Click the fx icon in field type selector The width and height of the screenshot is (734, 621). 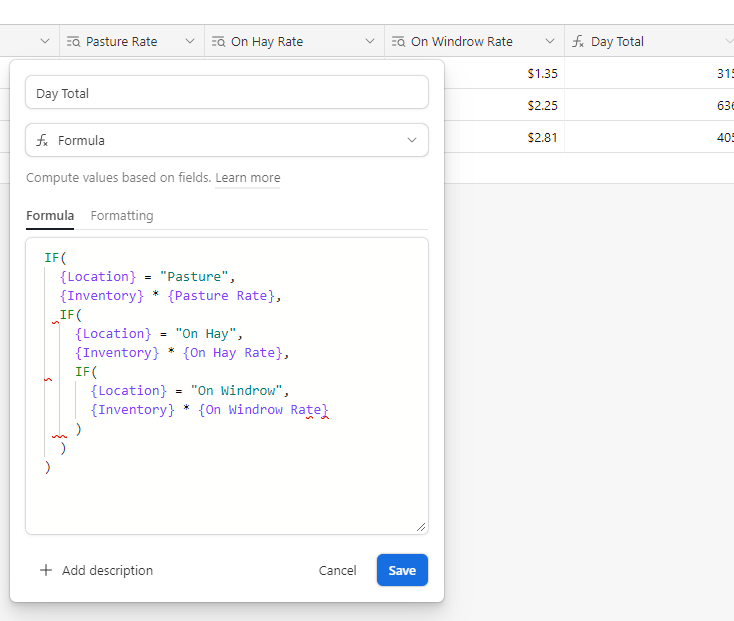[x=42, y=140]
